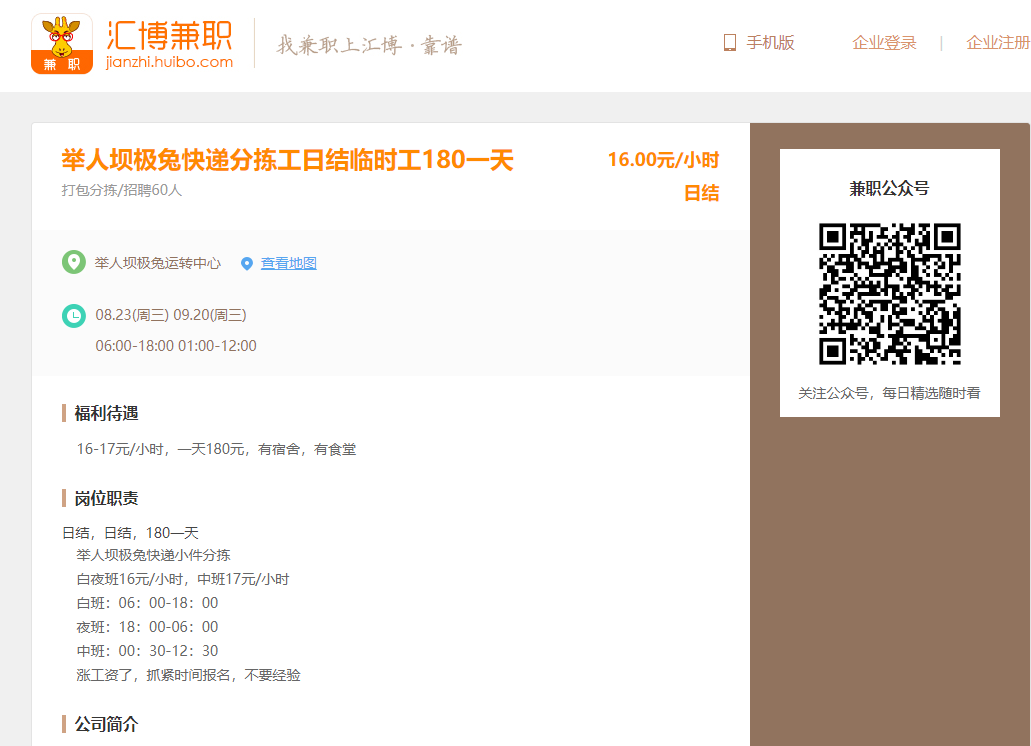Click the line 日结，日结，180一天
This screenshot has width=1031, height=746.
coord(130,532)
